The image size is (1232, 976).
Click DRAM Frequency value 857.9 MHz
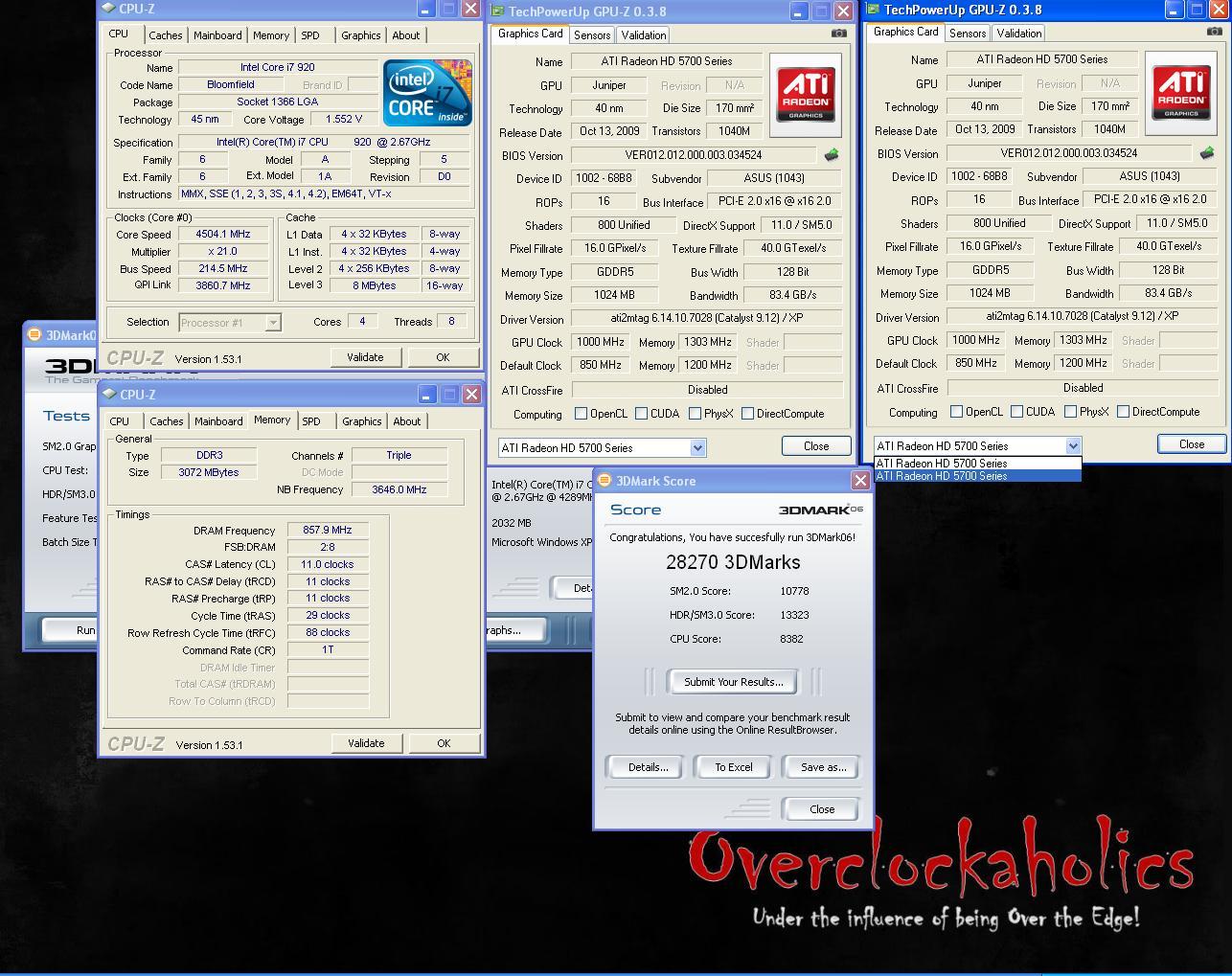[x=327, y=530]
